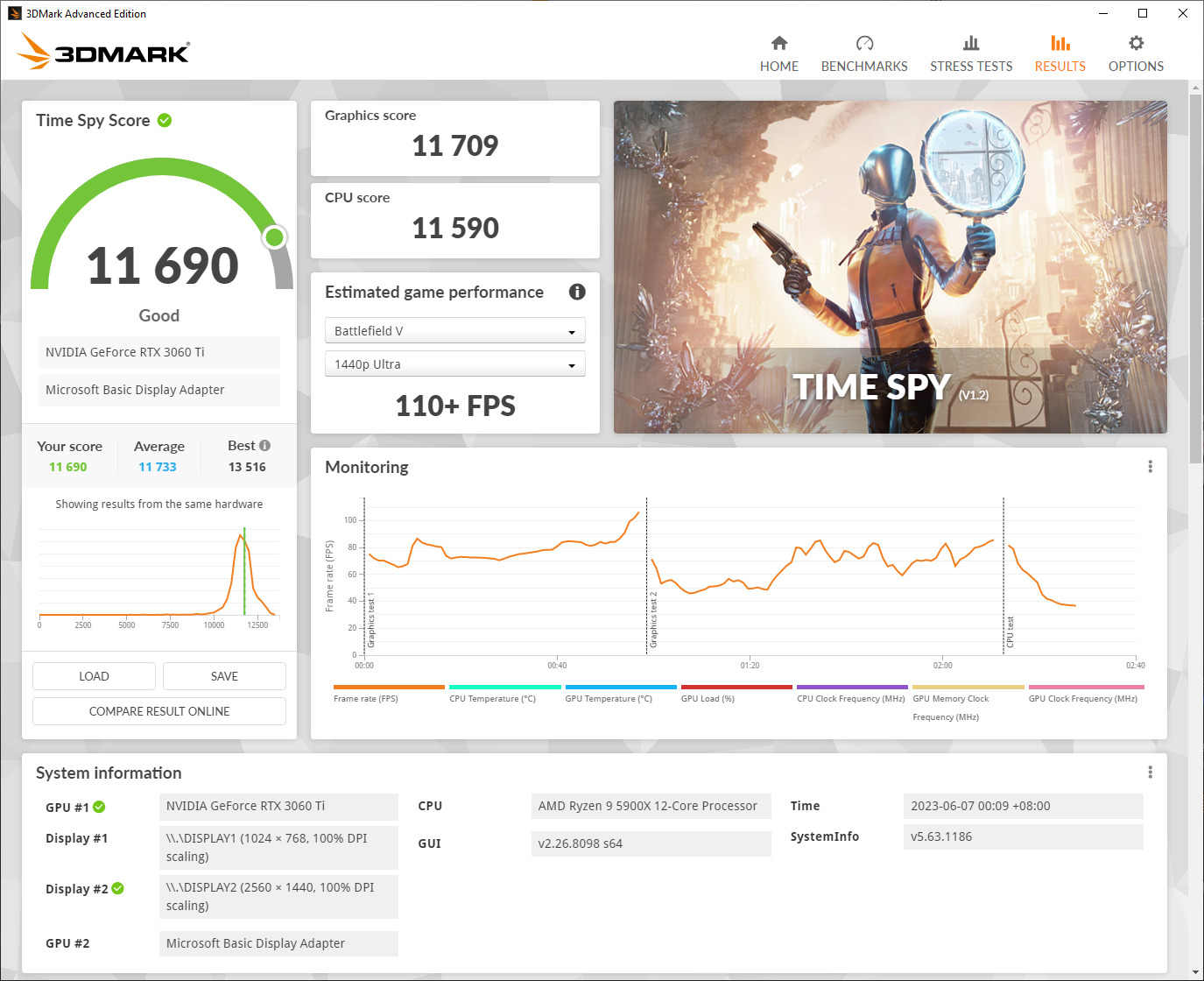The width and height of the screenshot is (1204, 981).
Task: Click the Display #2 verified checkmark
Action: click(116, 888)
